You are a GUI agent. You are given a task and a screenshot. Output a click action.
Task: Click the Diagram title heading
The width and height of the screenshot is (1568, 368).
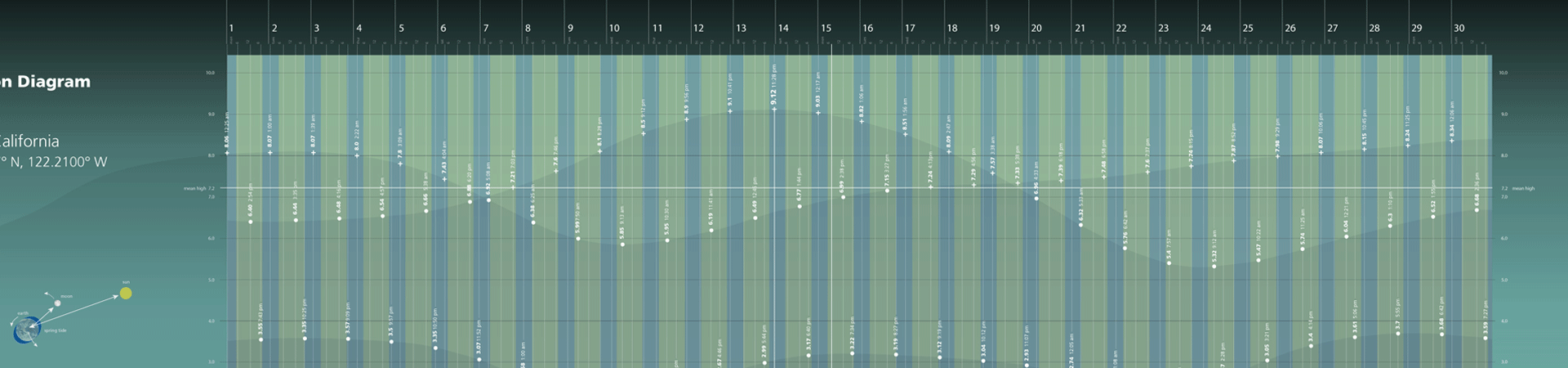(x=45, y=81)
